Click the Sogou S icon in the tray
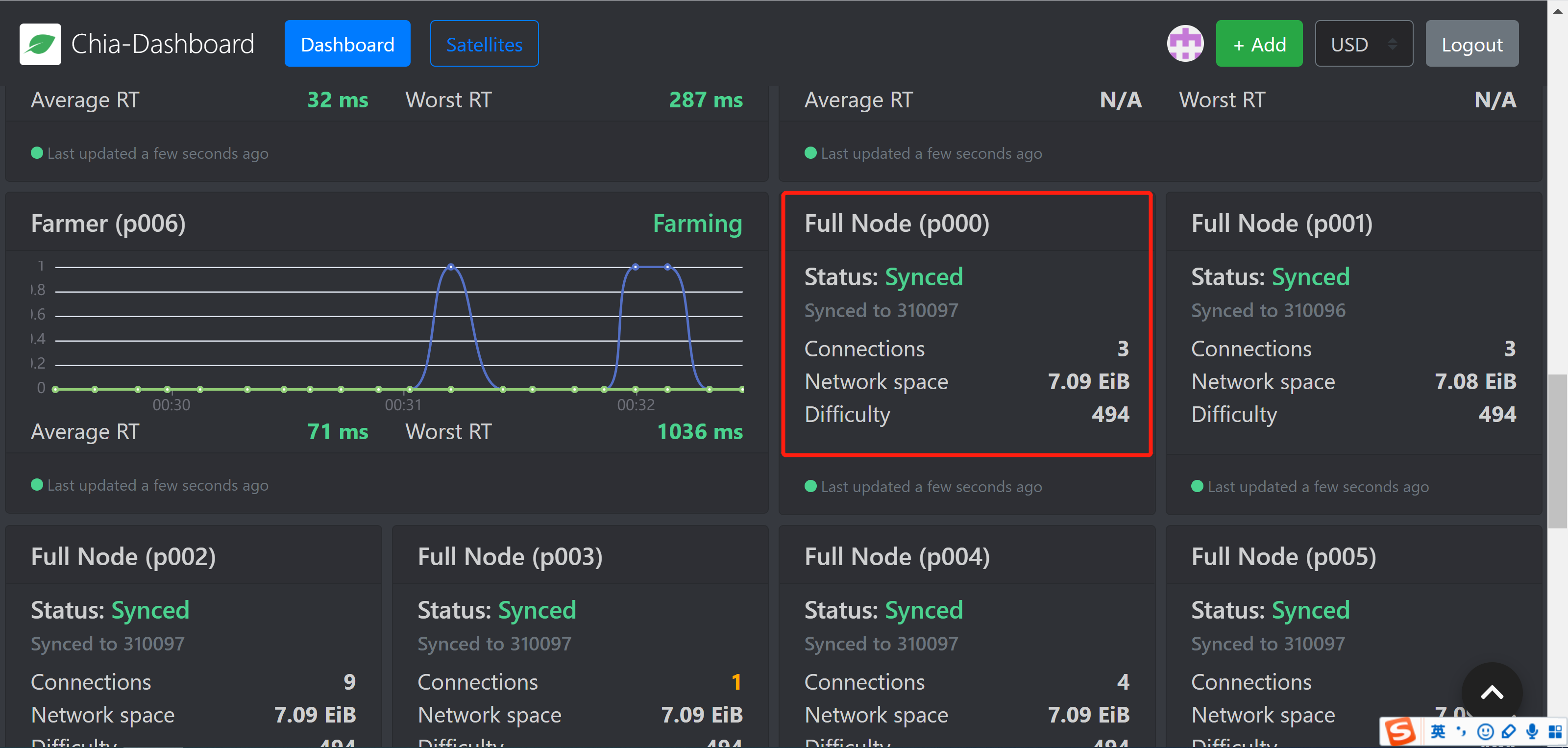Viewport: 1568px width, 748px height. 1401,733
